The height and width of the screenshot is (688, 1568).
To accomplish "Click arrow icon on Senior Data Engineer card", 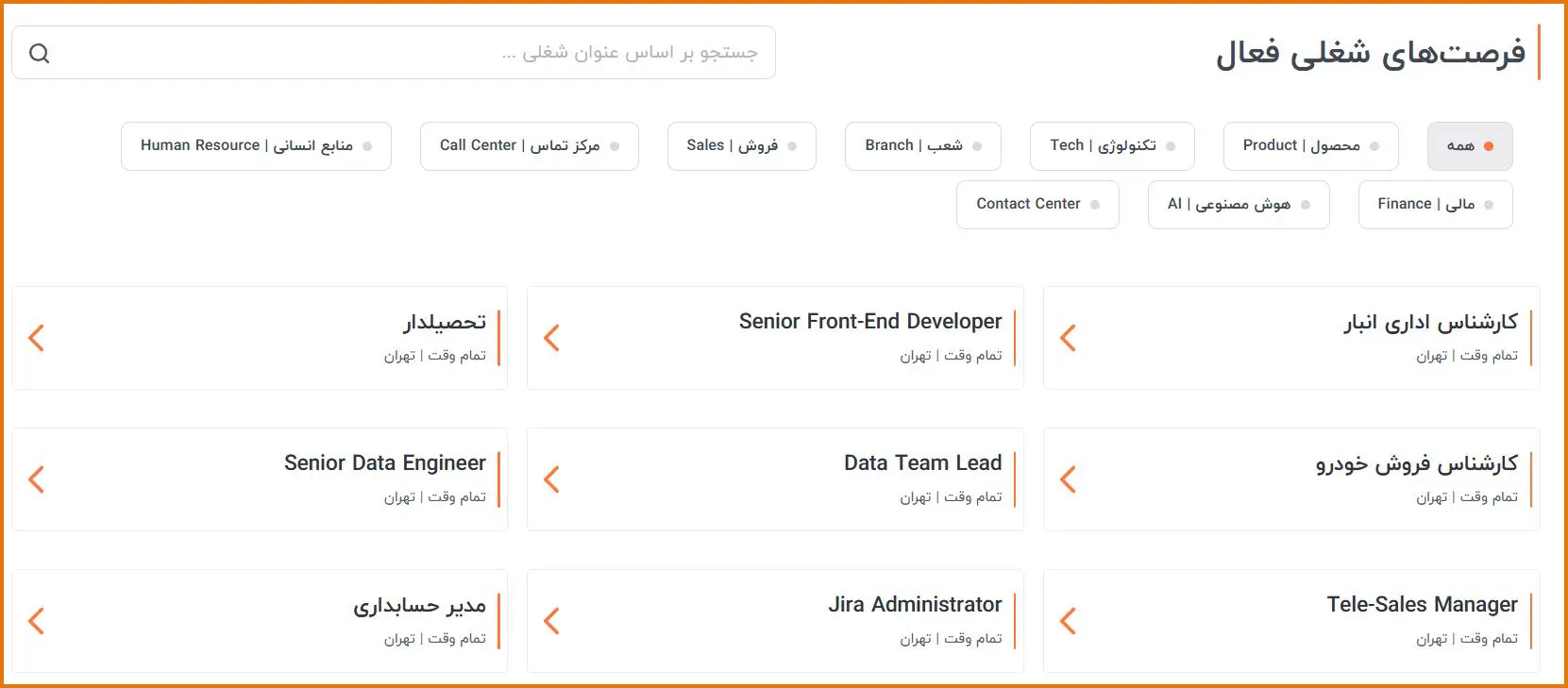I will [37, 479].
